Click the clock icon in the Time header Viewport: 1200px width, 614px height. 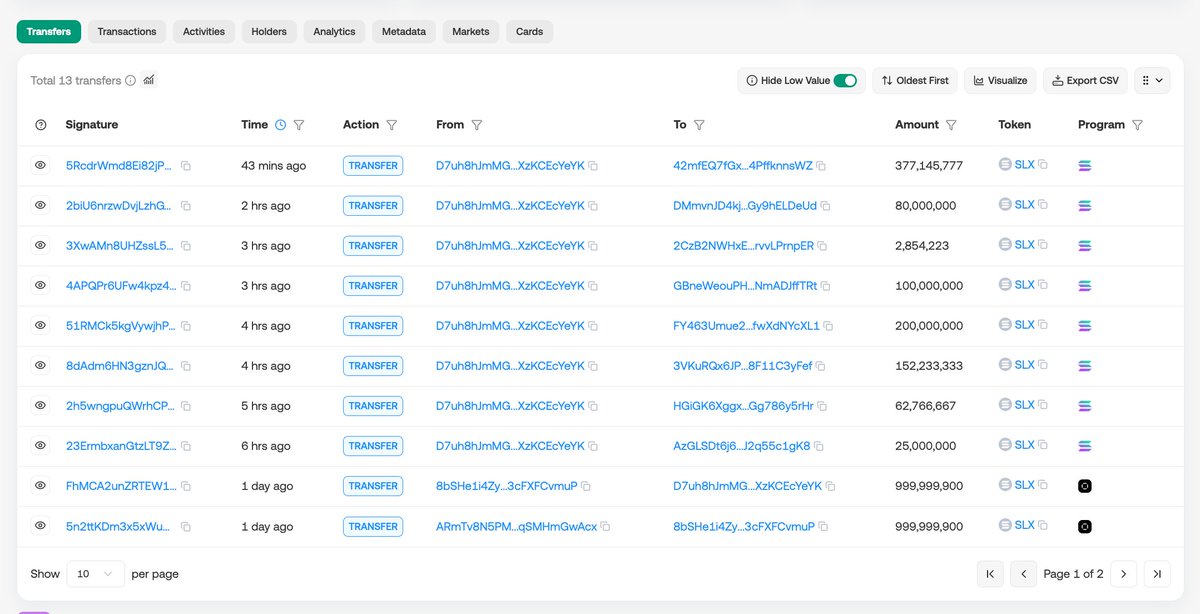[280, 125]
